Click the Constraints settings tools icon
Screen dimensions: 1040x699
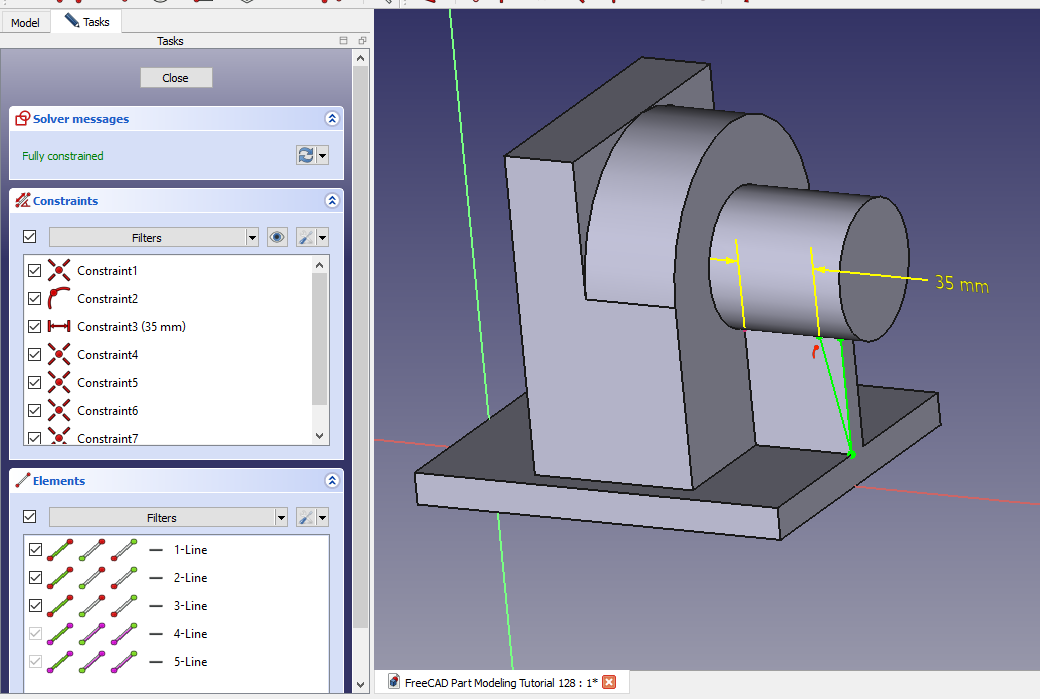point(307,237)
